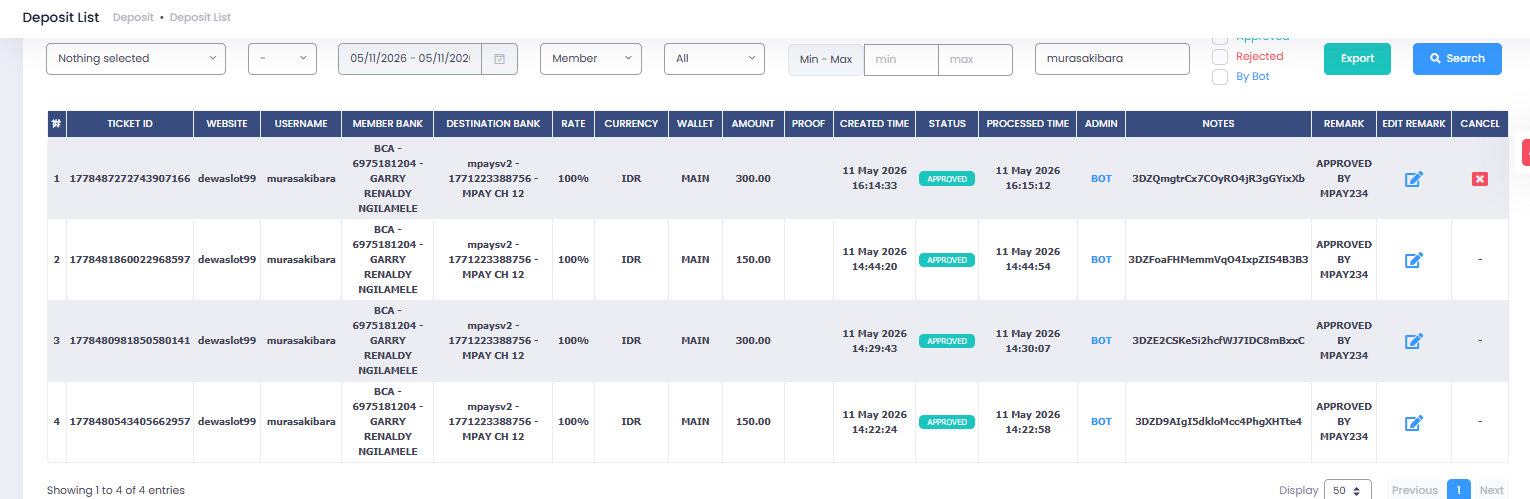The height and width of the screenshot is (499, 1530).
Task: Sort by the CURRENCY column header
Action: [x=631, y=124]
